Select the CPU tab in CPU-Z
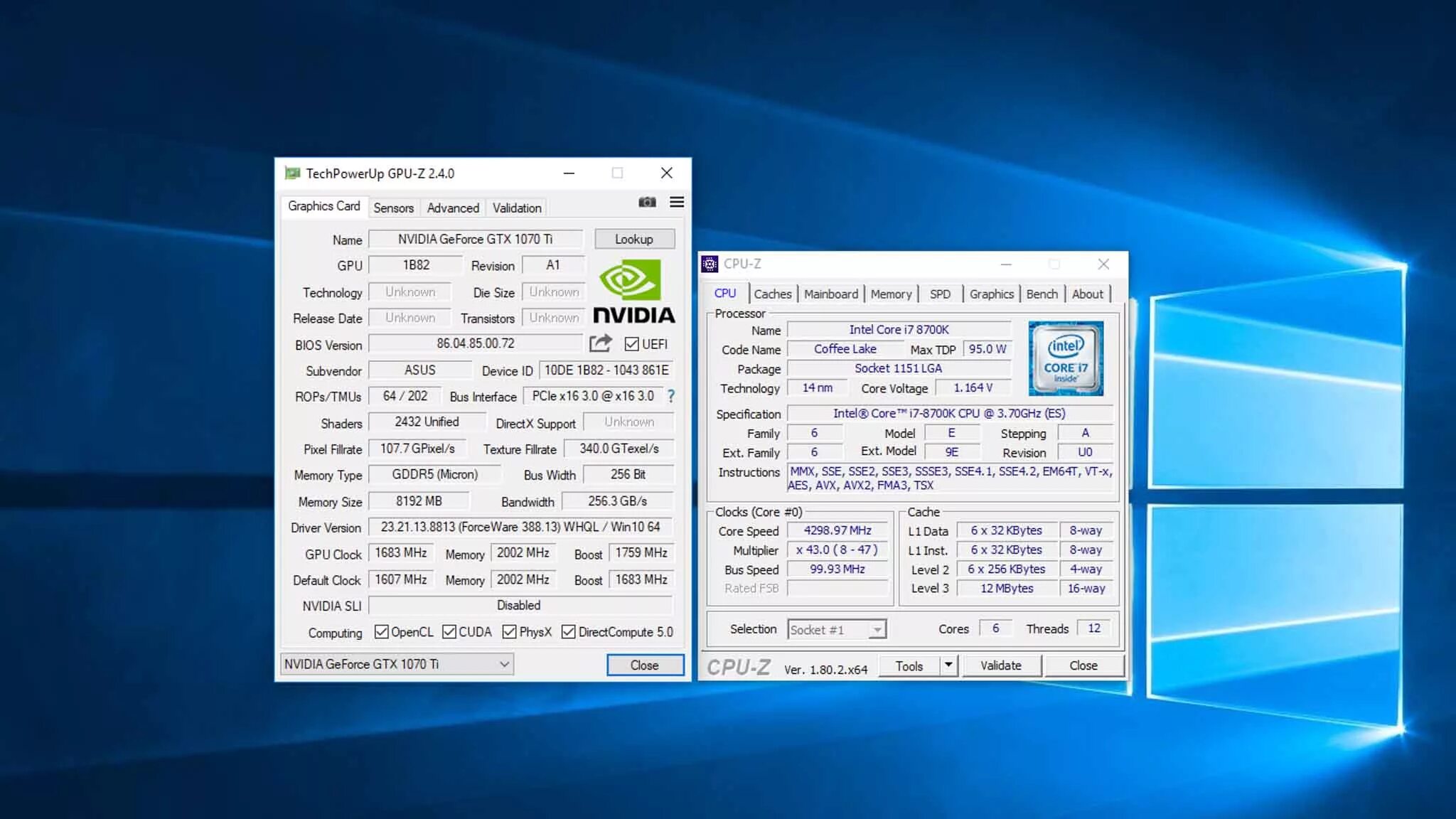 pos(725,293)
